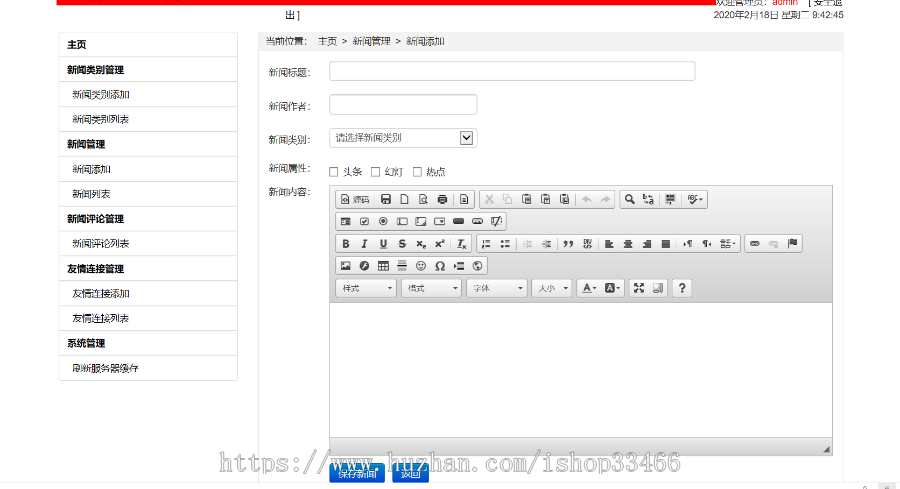Set text direction left to right
The image size is (900, 489).
[688, 244]
